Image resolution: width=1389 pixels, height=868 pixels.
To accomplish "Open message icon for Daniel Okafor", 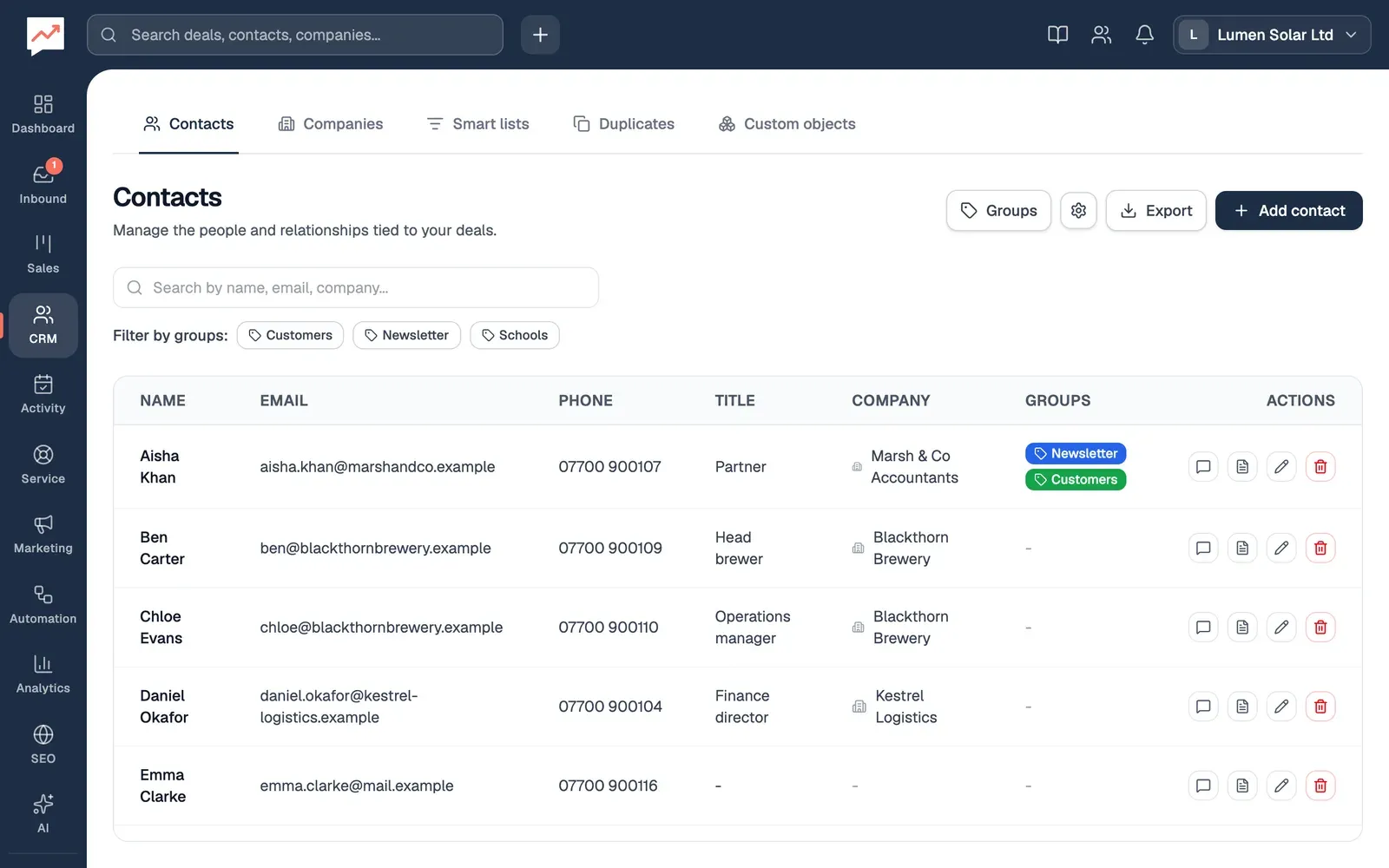I will point(1203,707).
